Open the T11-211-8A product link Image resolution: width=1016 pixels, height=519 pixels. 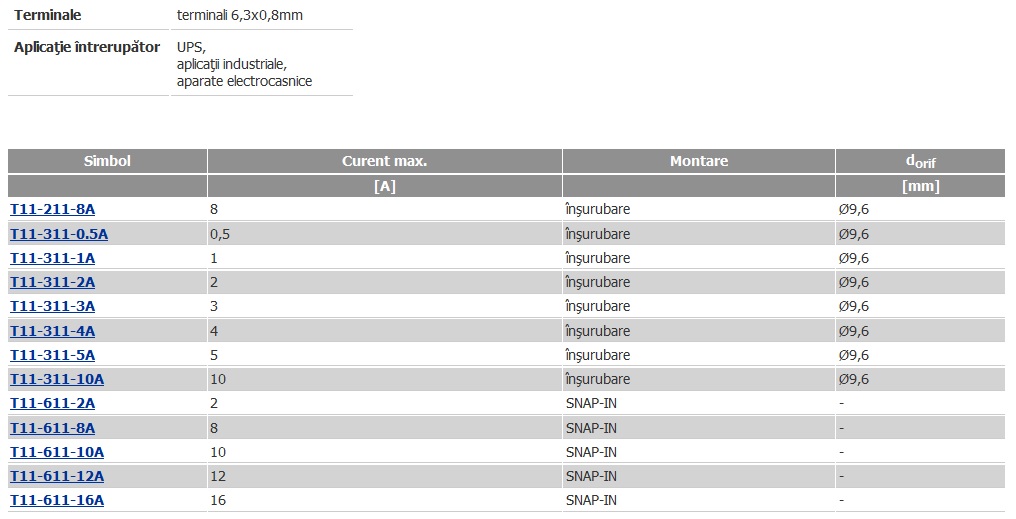point(52,209)
